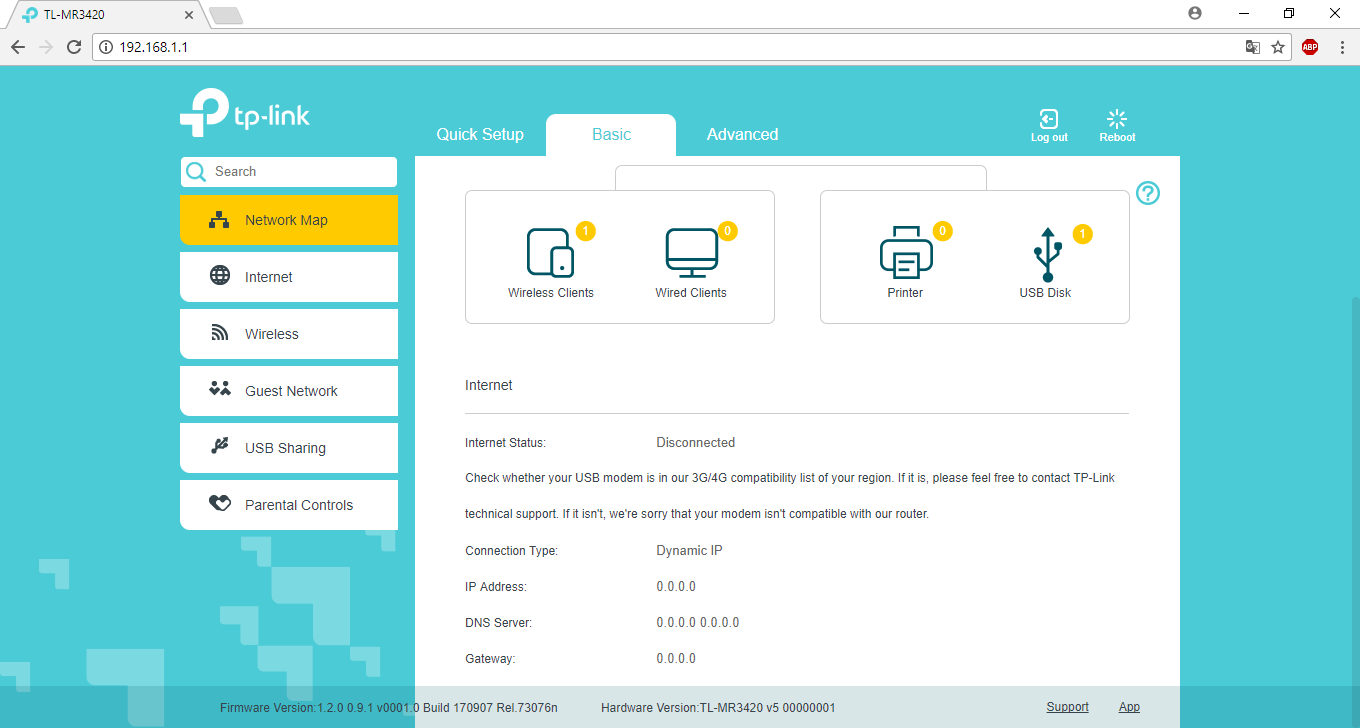The image size is (1360, 728).
Task: Click the translate page icon in address bar
Action: (1252, 47)
